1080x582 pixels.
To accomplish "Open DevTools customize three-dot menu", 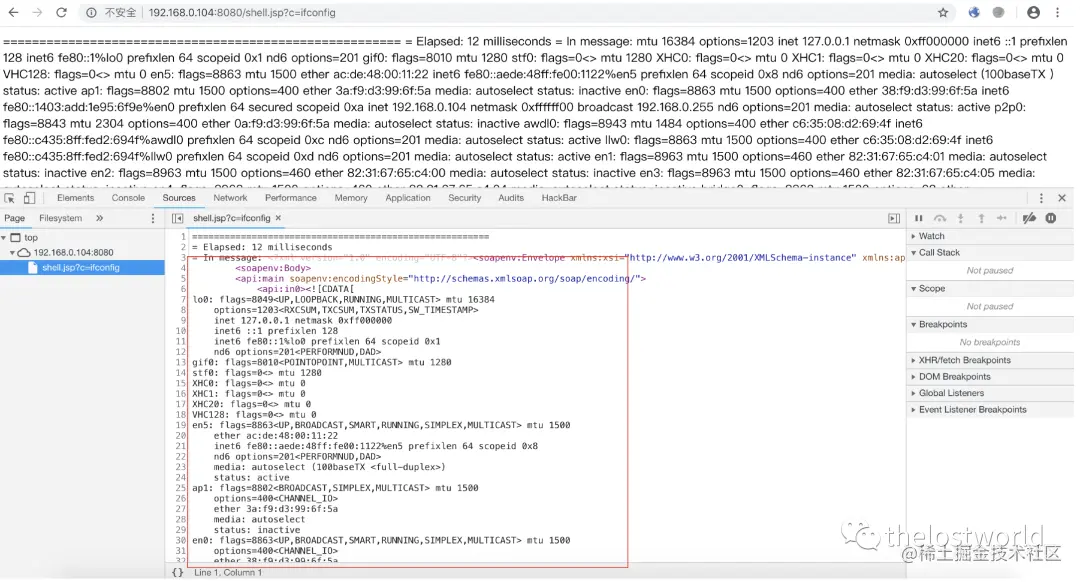I will coord(1041,198).
